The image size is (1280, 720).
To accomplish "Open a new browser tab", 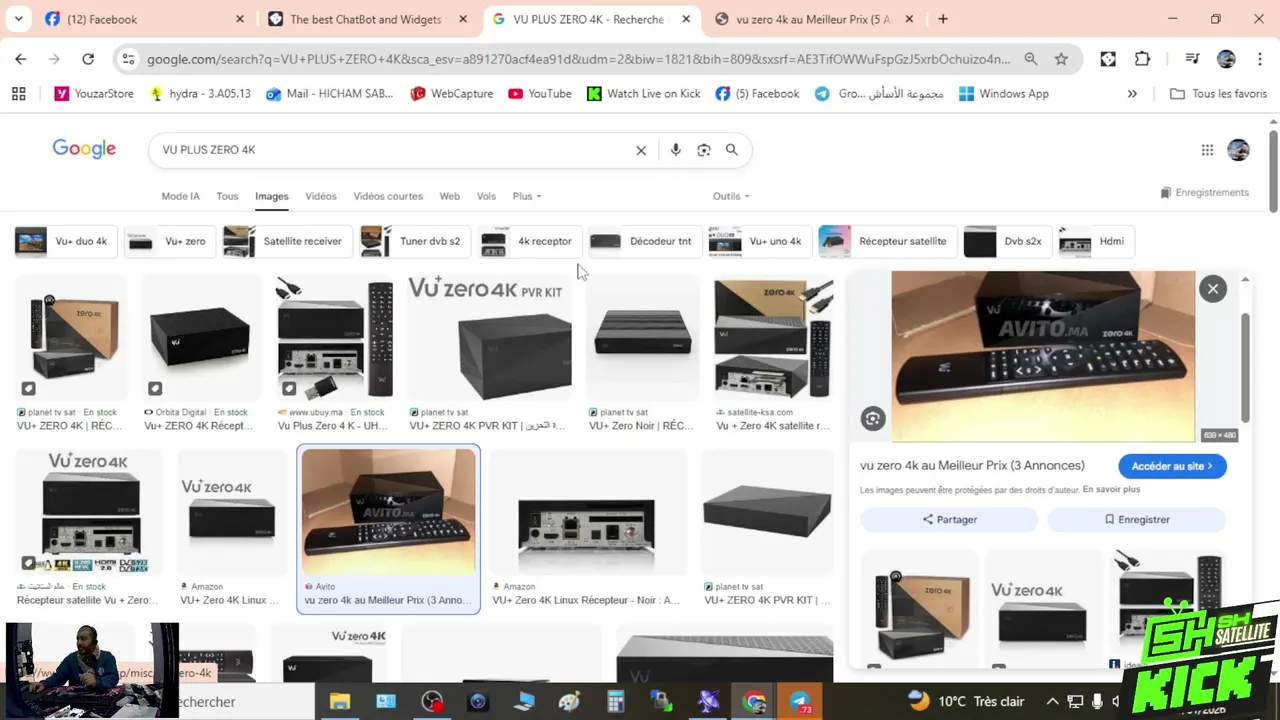I will (942, 19).
